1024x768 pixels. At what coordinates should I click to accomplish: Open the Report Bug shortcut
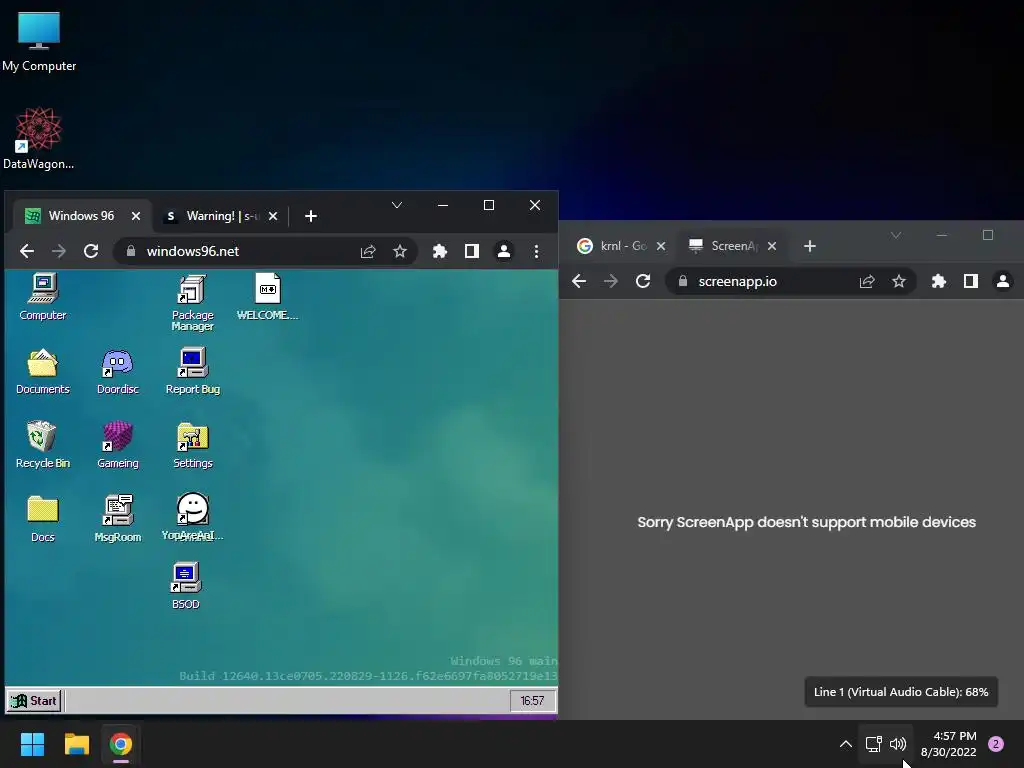192,372
